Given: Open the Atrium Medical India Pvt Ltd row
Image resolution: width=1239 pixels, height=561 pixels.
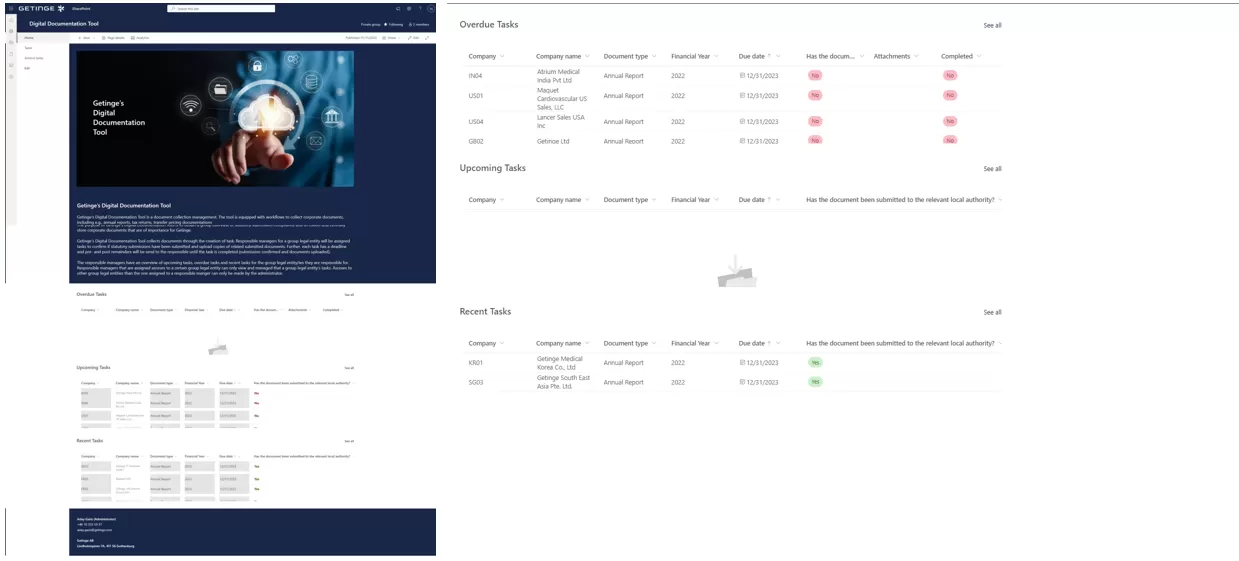Looking at the screenshot, I should (x=561, y=76).
